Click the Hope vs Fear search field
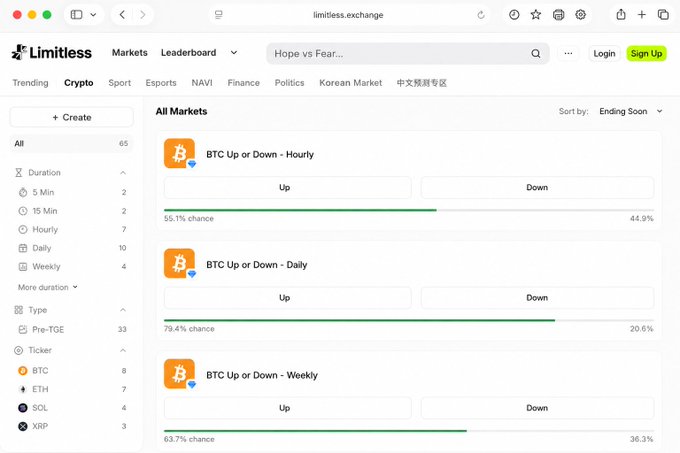The width and height of the screenshot is (680, 453). pyautogui.click(x=408, y=53)
